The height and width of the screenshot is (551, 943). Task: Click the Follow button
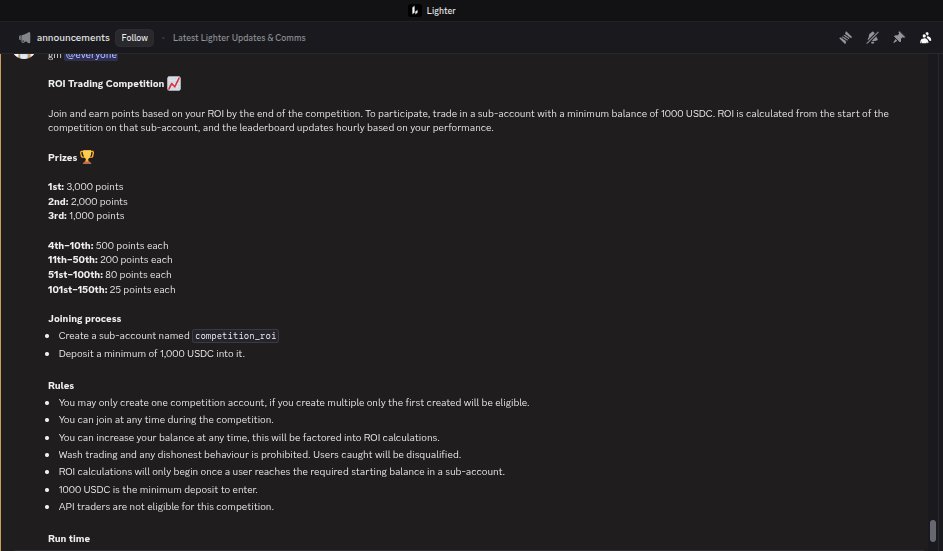(134, 37)
